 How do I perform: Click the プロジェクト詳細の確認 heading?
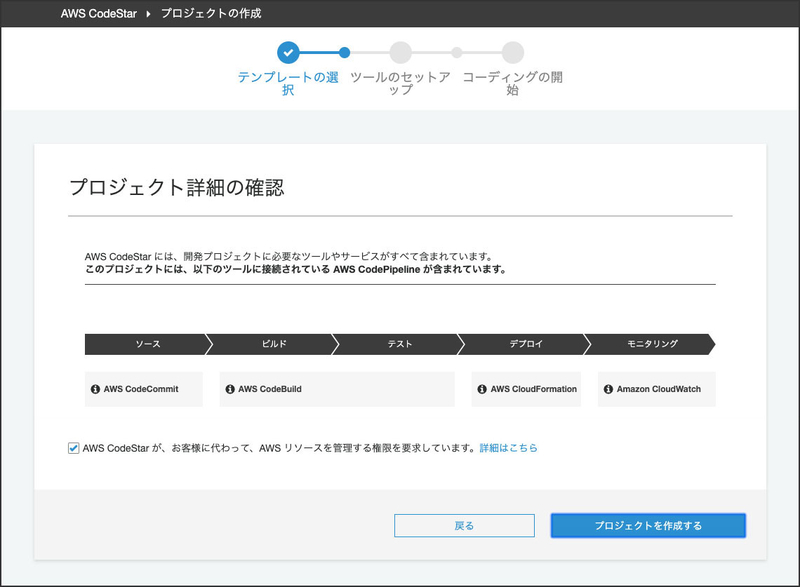coord(177,188)
